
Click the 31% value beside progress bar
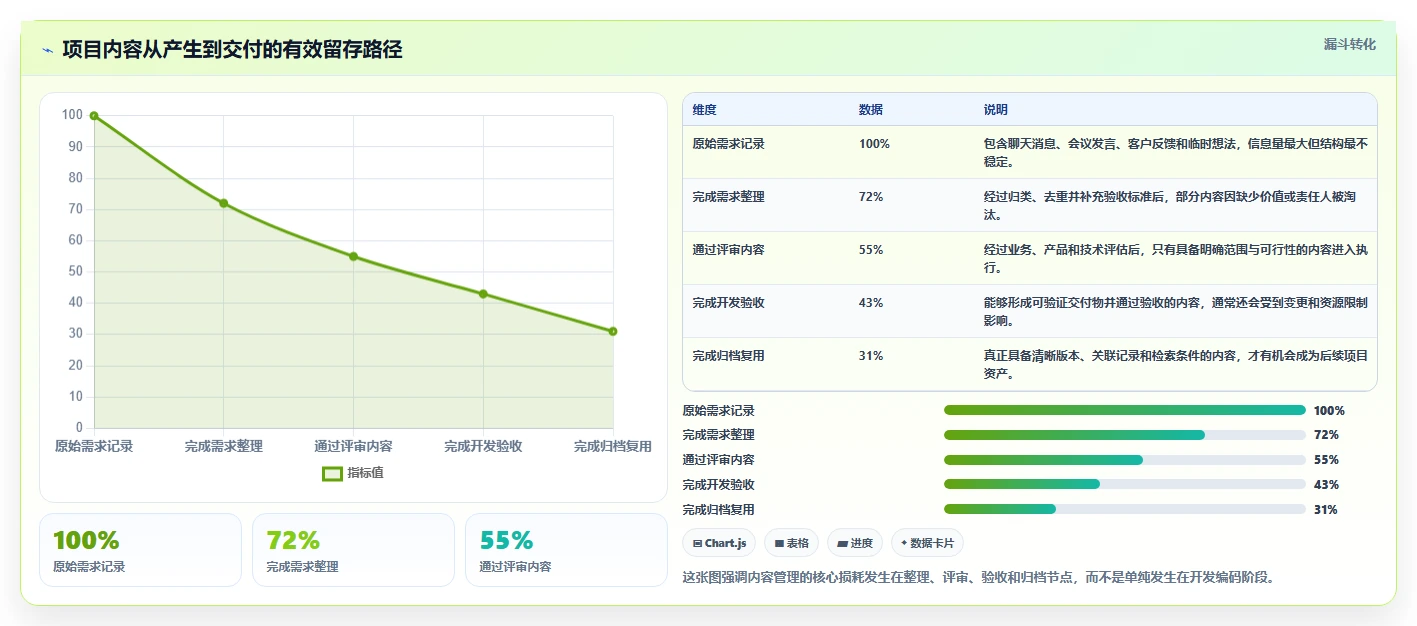1326,510
